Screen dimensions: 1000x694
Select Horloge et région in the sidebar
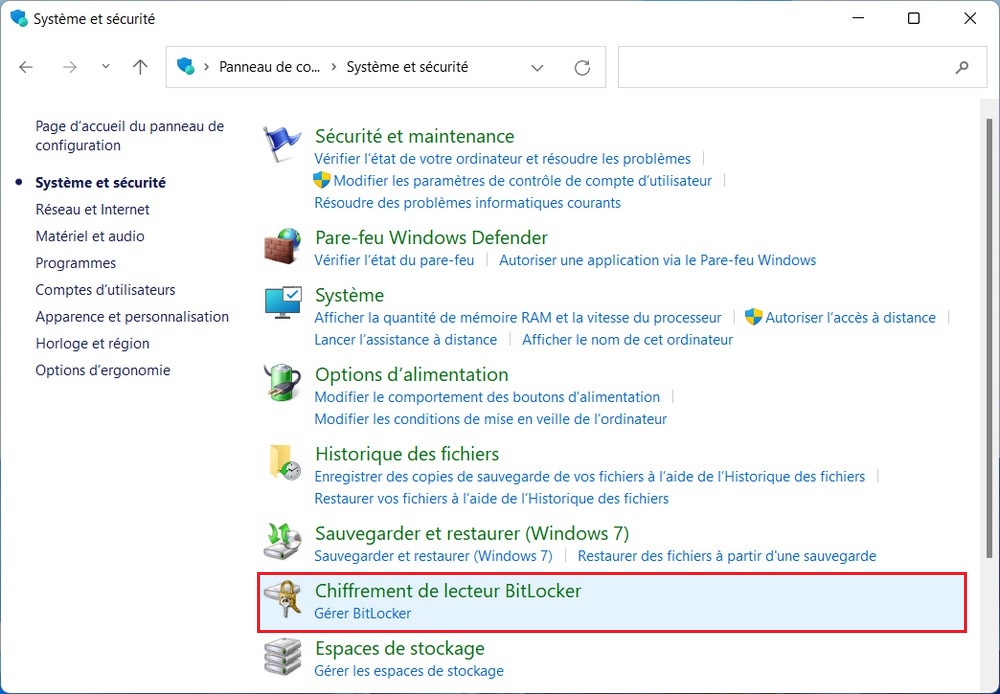92,343
